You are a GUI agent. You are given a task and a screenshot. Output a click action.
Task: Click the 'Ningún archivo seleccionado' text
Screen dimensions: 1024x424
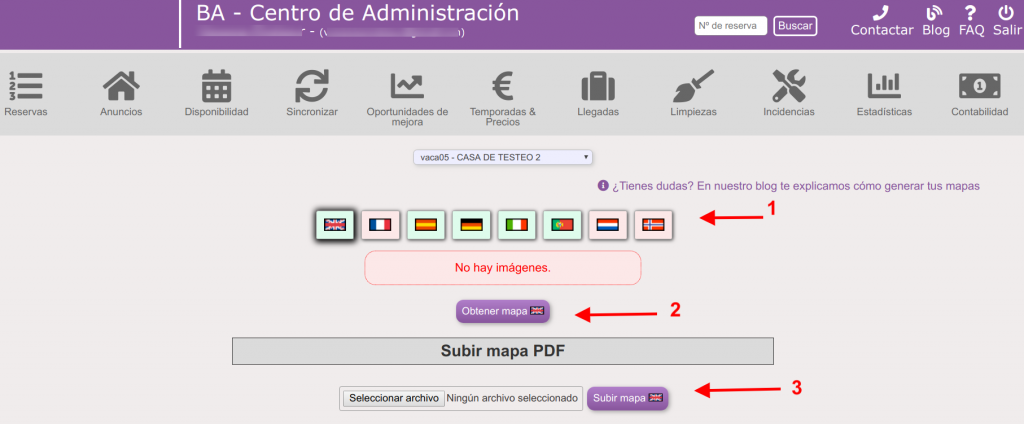point(513,398)
